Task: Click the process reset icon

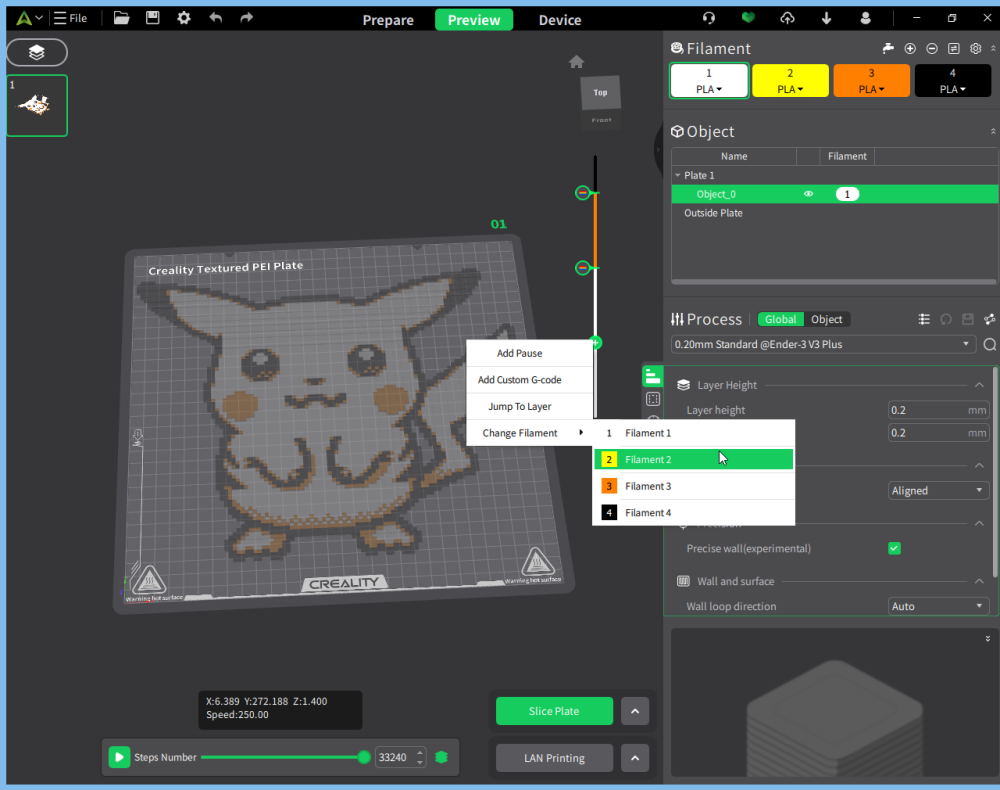Action: click(x=946, y=319)
